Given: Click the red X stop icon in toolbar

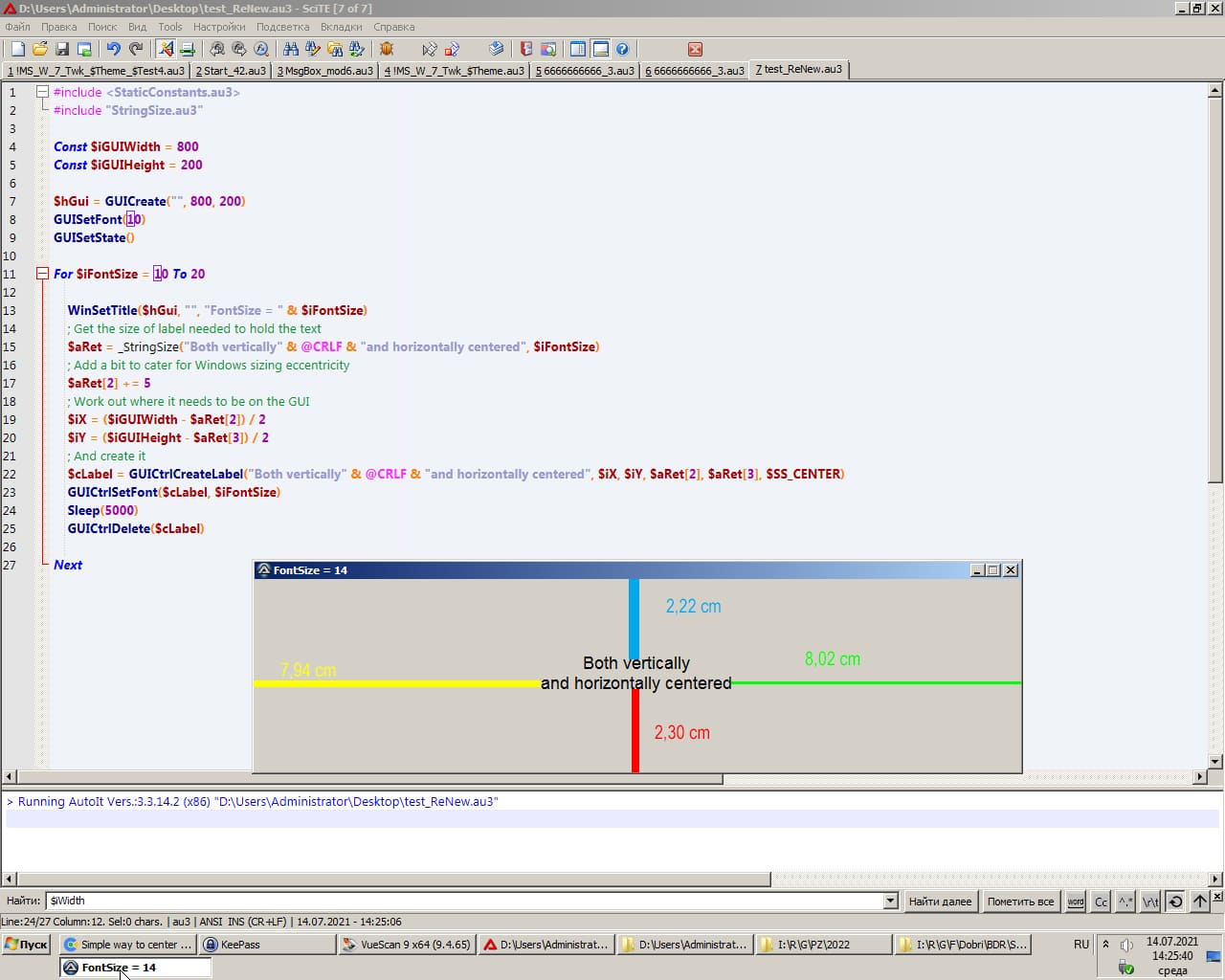Looking at the screenshot, I should click(696, 49).
